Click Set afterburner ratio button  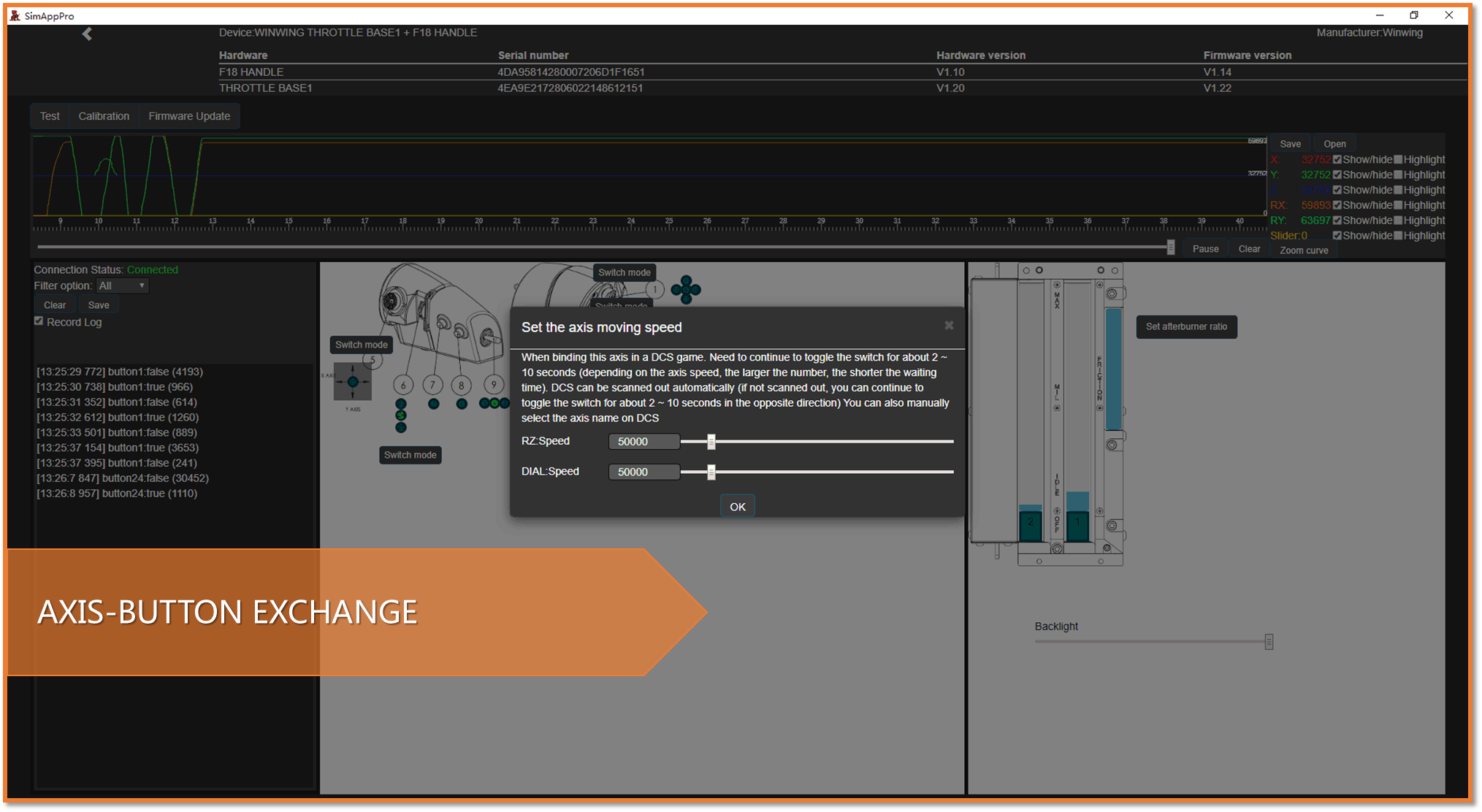(1186, 326)
